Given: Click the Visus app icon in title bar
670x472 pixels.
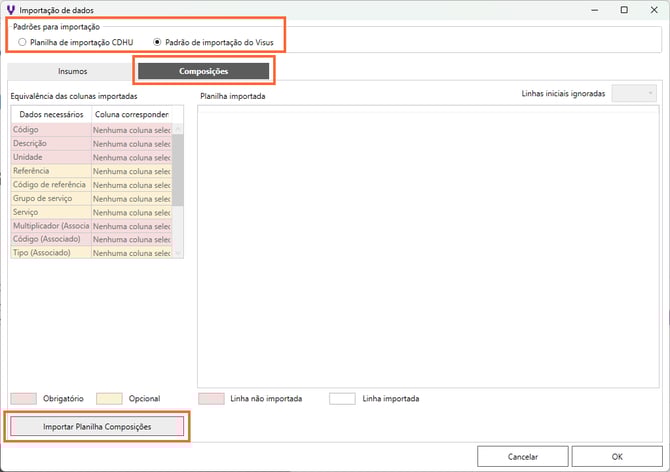Looking at the screenshot, I should click(x=10, y=9).
